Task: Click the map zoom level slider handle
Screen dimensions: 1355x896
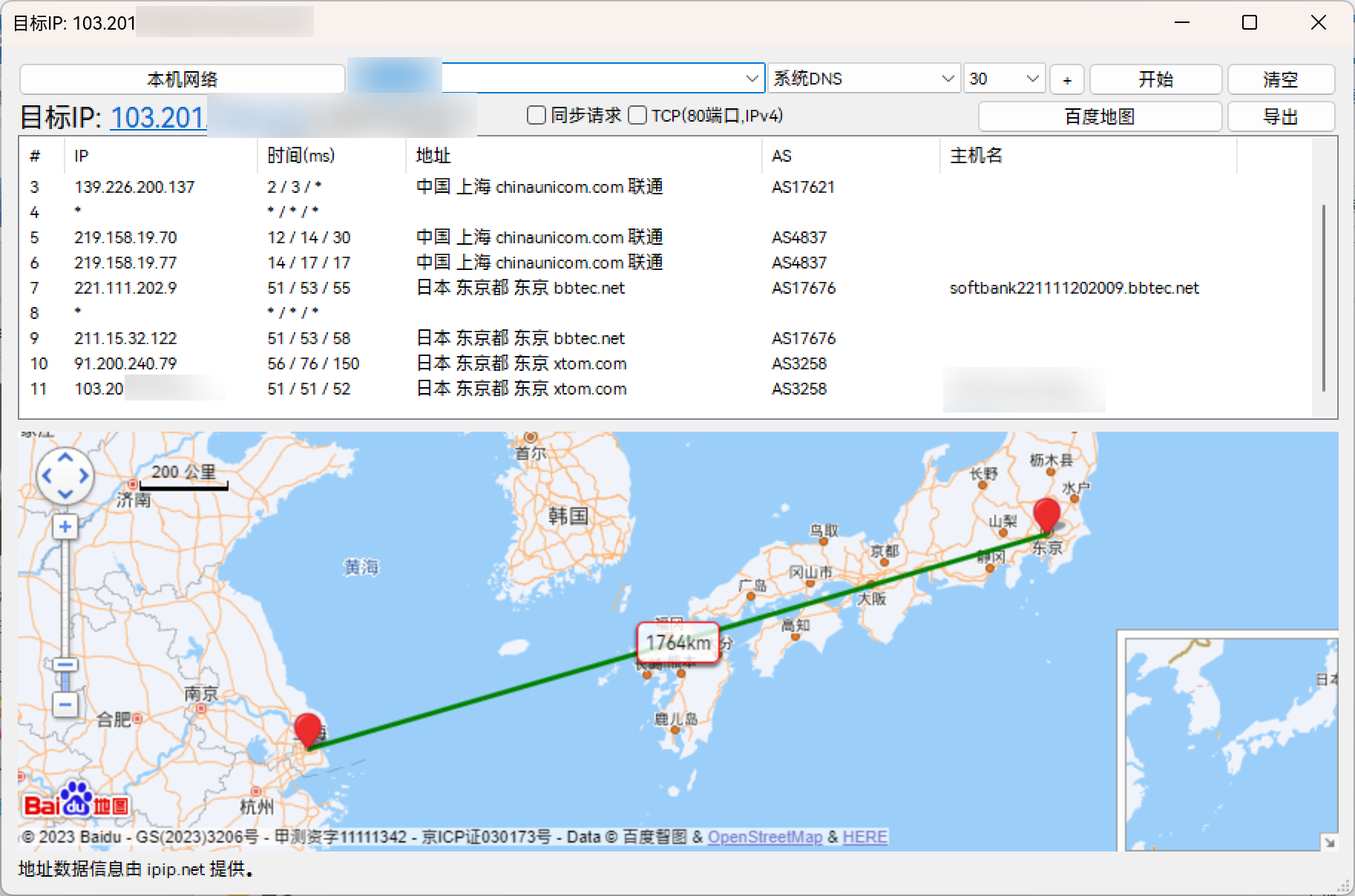Action: point(65,665)
